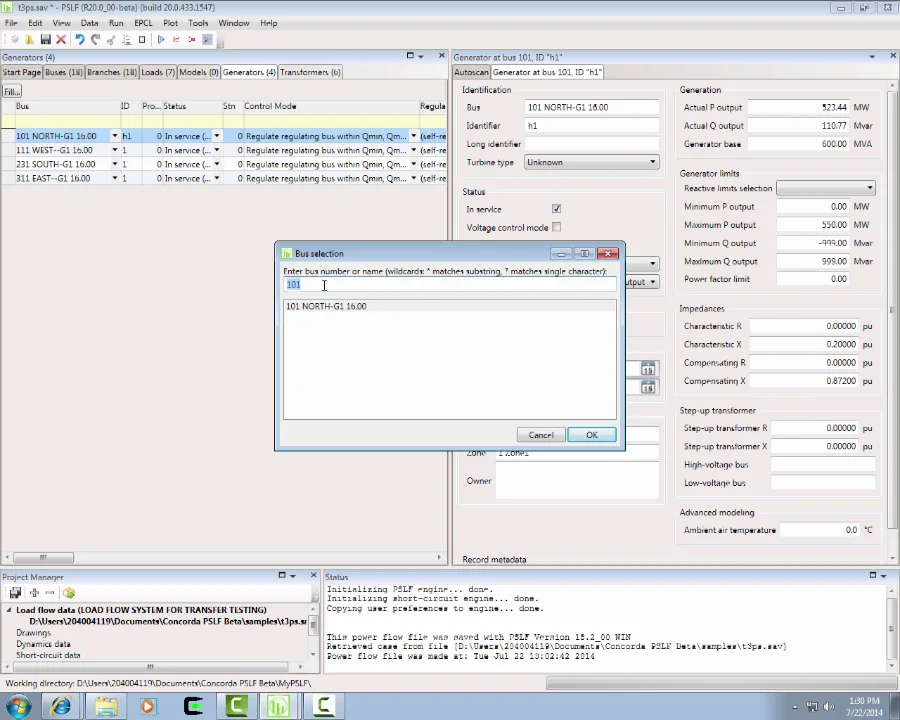Expand the Load flow data tree node

click(9, 610)
